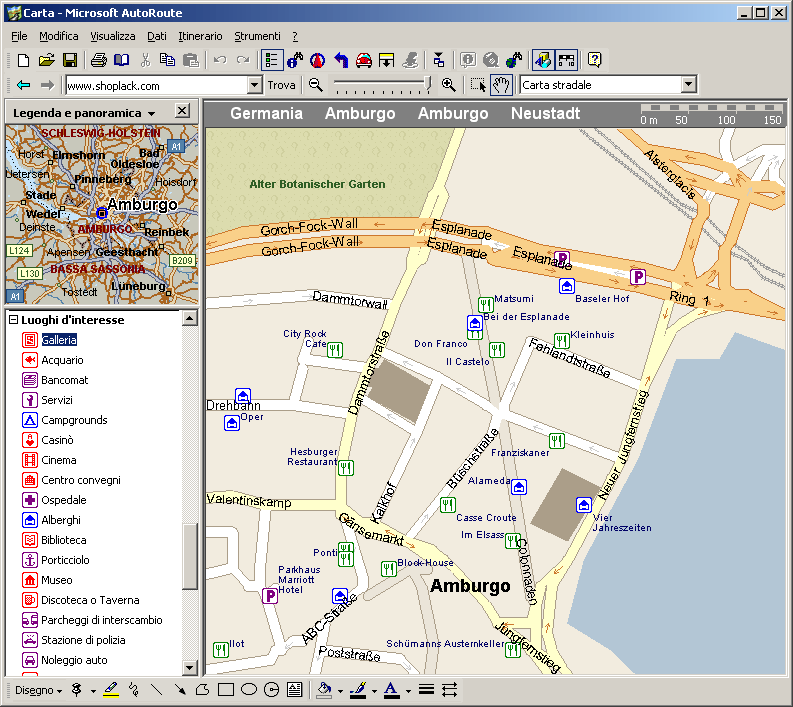Select the pushpin drawing tool
The height and width of the screenshot is (707, 793).
click(x=77, y=690)
